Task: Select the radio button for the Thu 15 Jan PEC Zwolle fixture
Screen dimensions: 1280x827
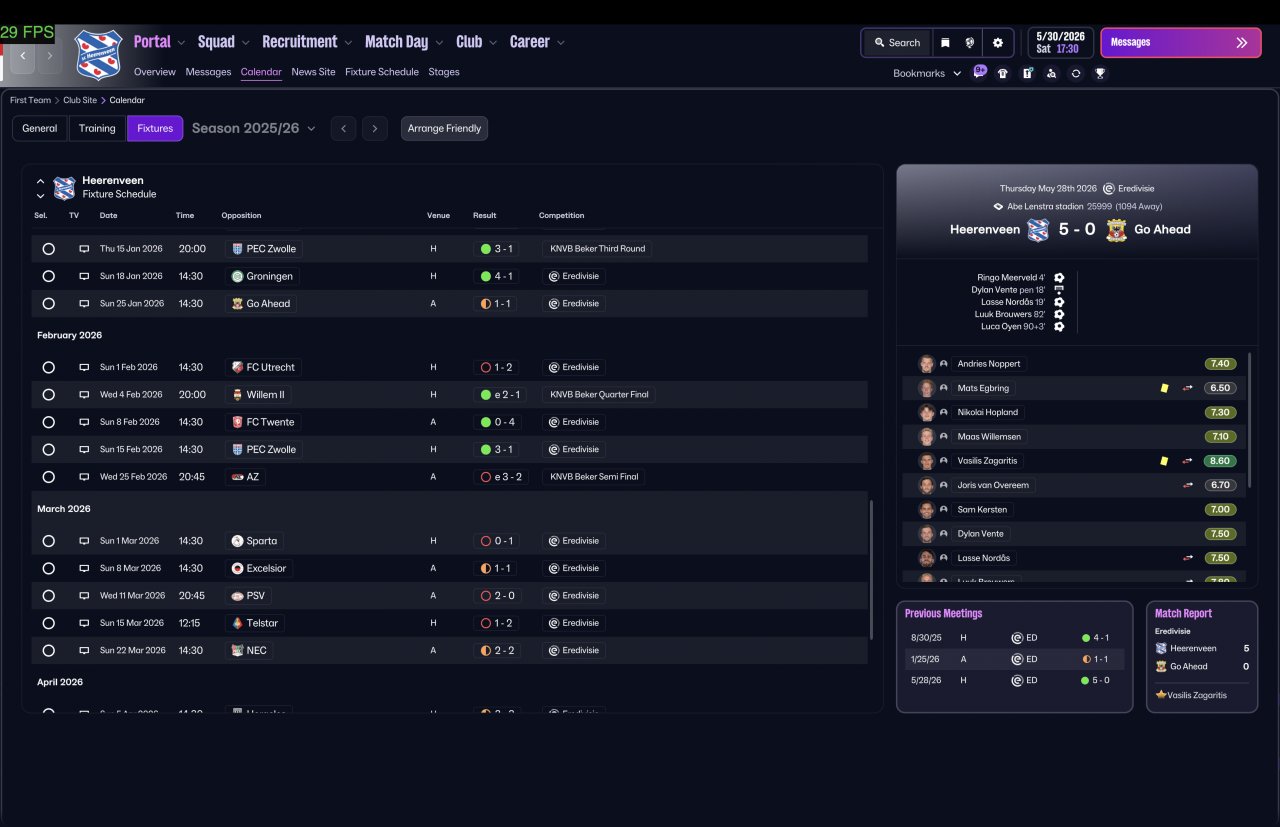Action: [x=48, y=249]
